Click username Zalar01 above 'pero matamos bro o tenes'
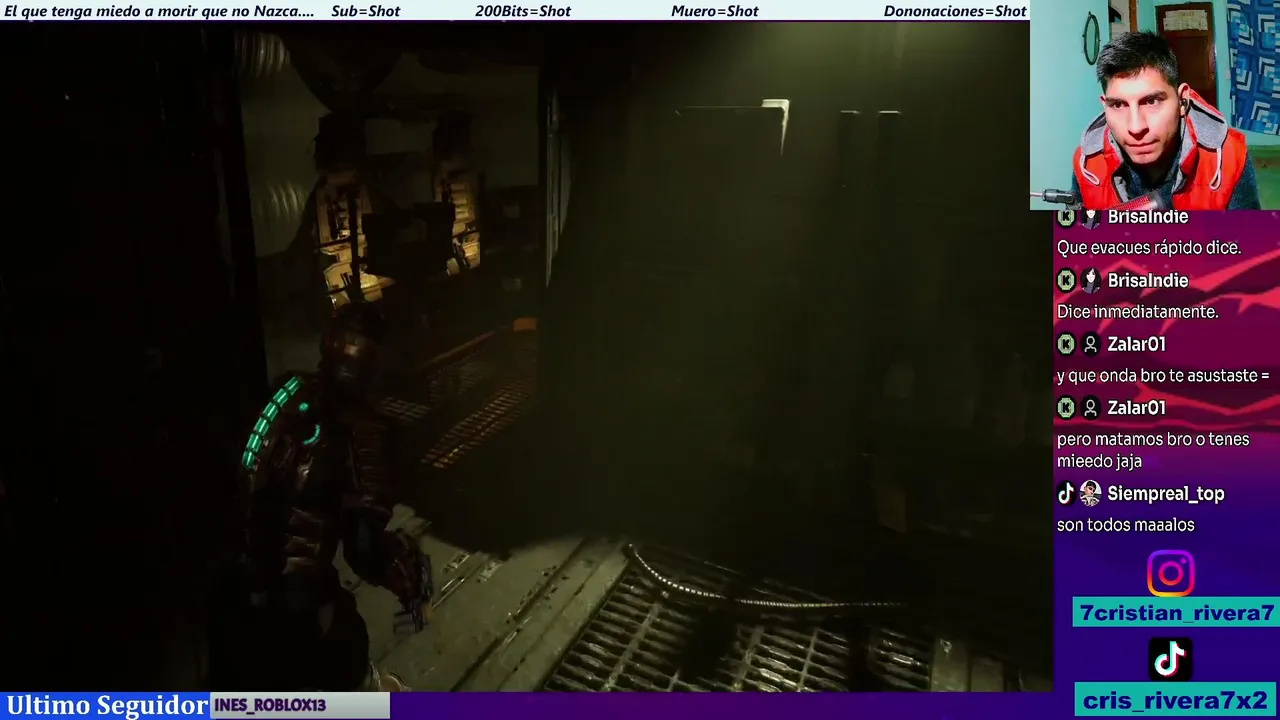 coord(1136,408)
